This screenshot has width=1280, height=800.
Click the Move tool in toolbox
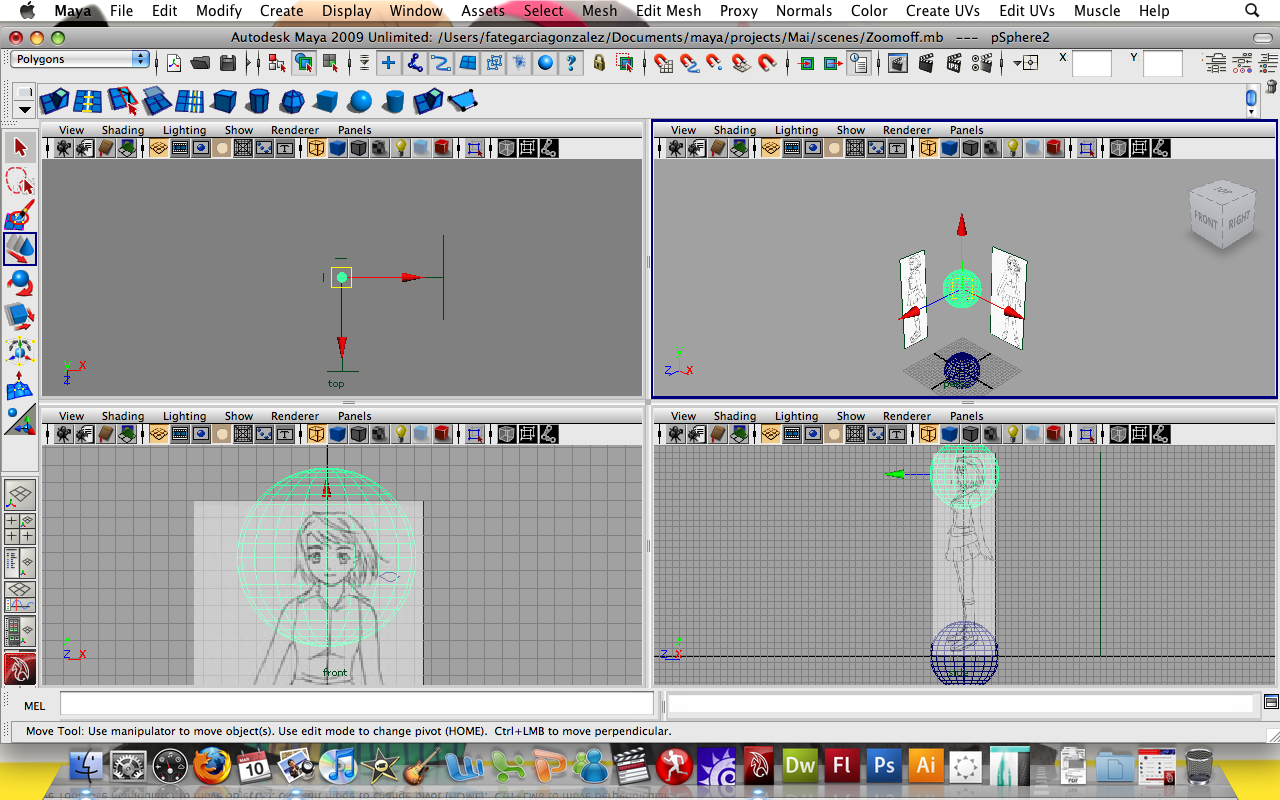pyautogui.click(x=20, y=249)
